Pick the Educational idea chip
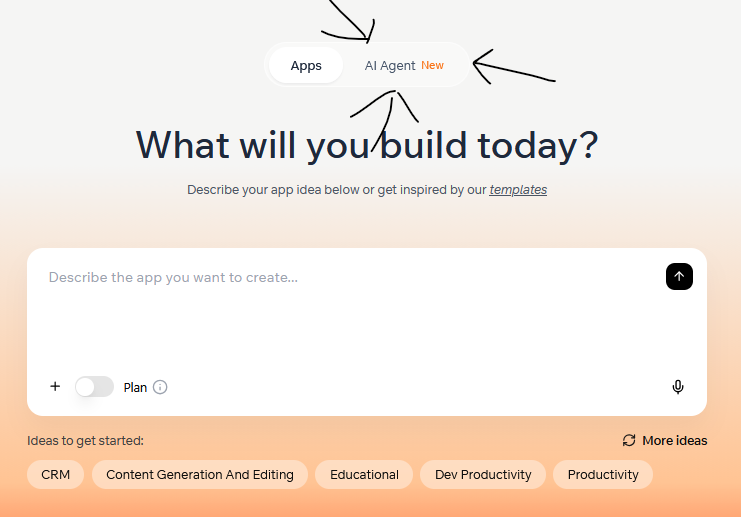This screenshot has height=517, width=741. 364,474
